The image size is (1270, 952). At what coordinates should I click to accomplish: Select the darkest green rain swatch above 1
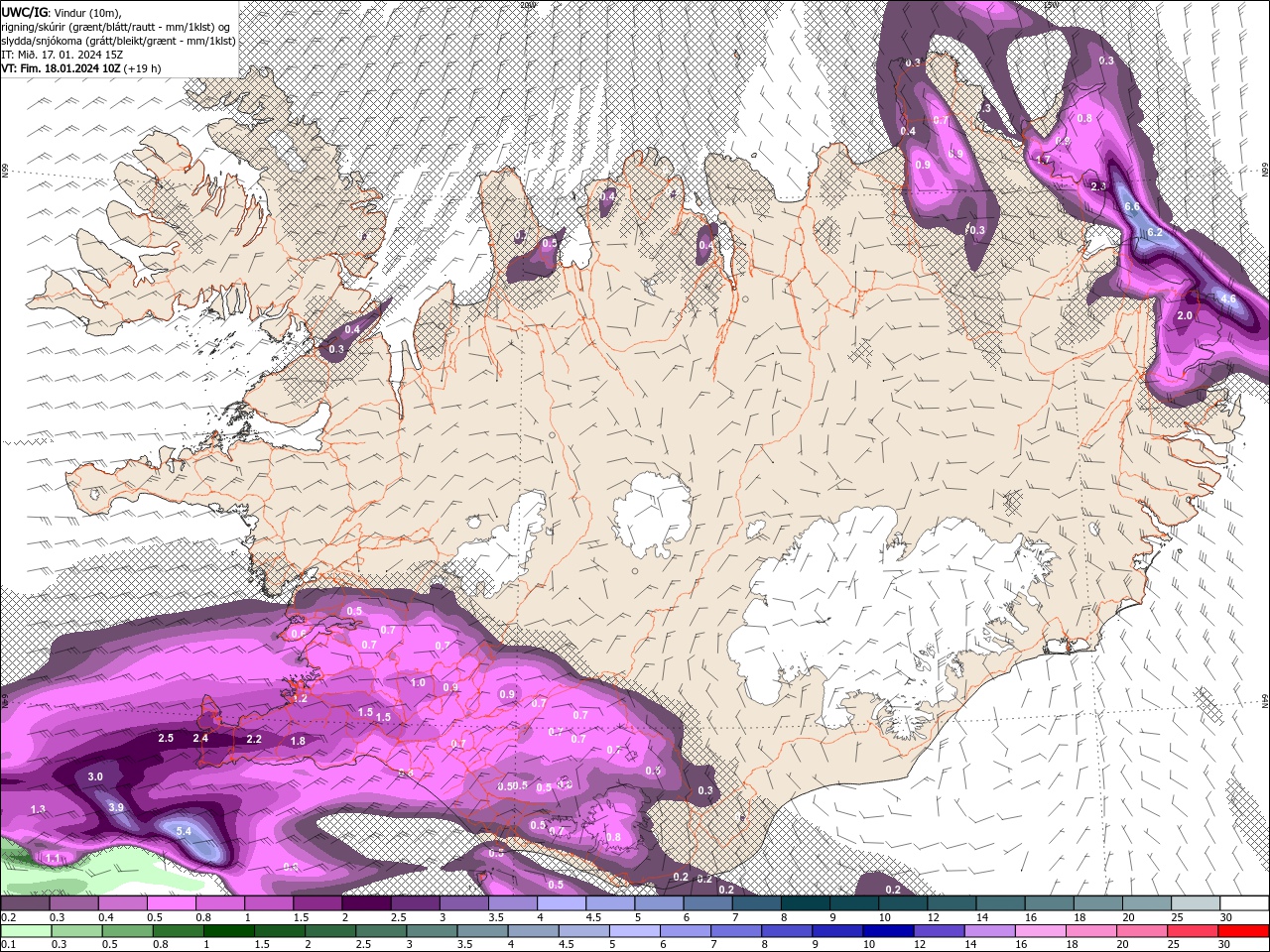click(x=229, y=931)
